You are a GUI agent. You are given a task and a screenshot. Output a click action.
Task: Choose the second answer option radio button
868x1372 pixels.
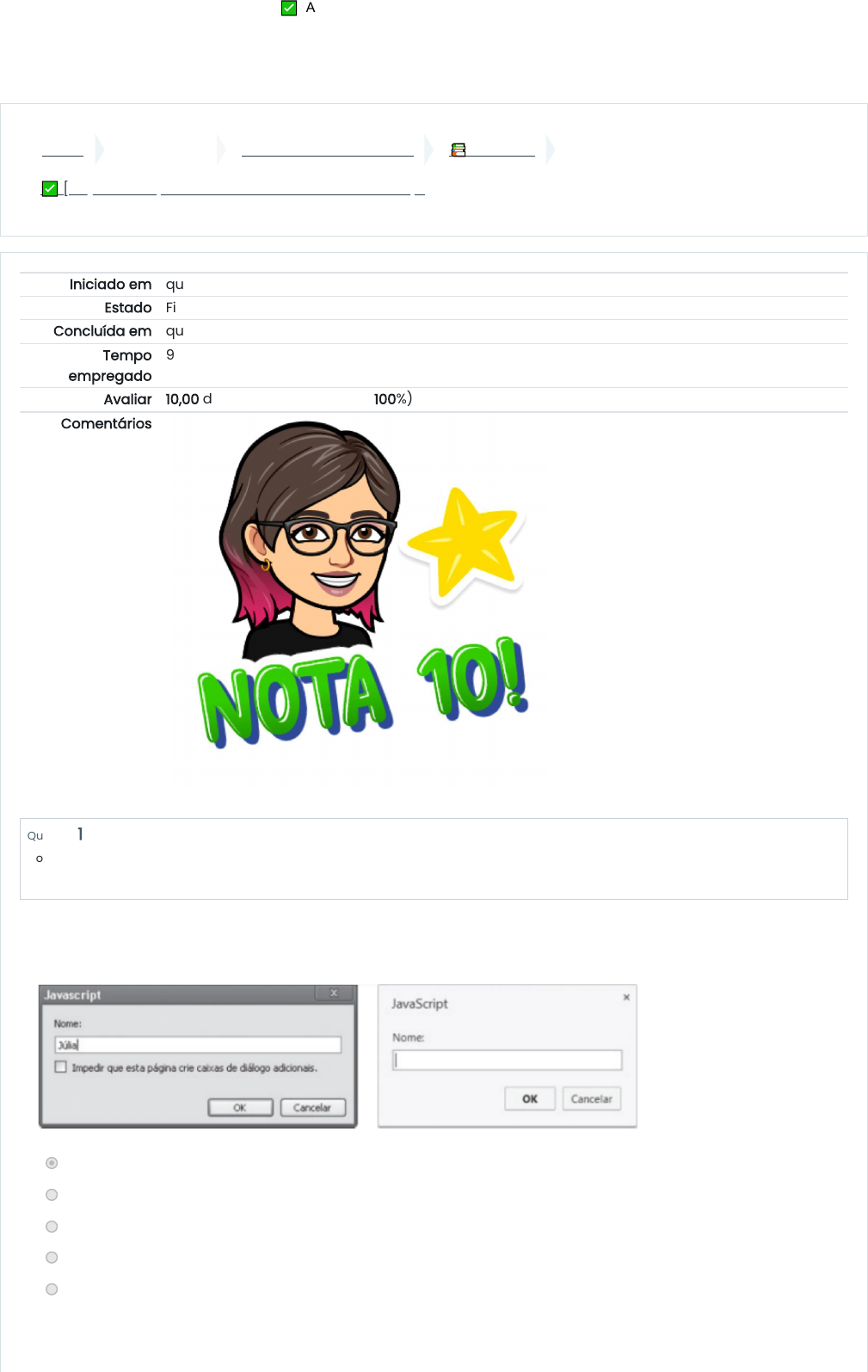52,1195
